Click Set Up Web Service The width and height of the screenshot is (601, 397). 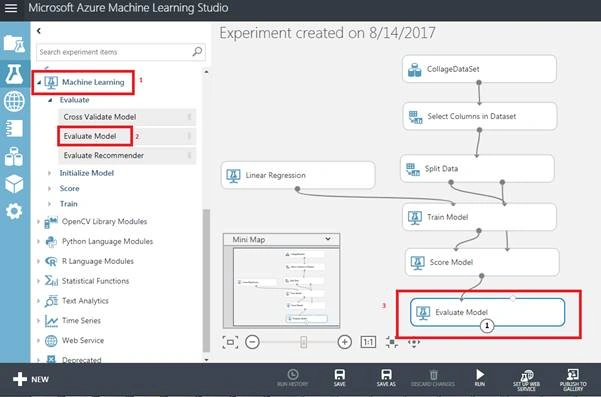[x=527, y=380]
